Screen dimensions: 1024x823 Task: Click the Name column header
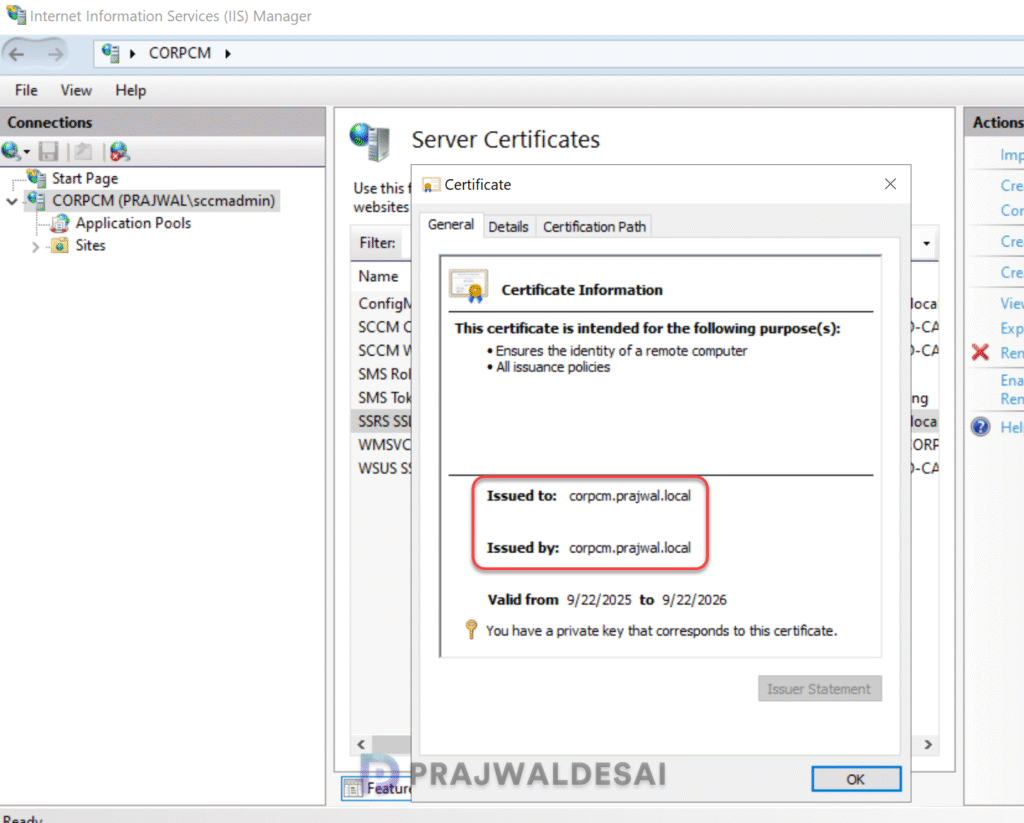click(x=378, y=276)
